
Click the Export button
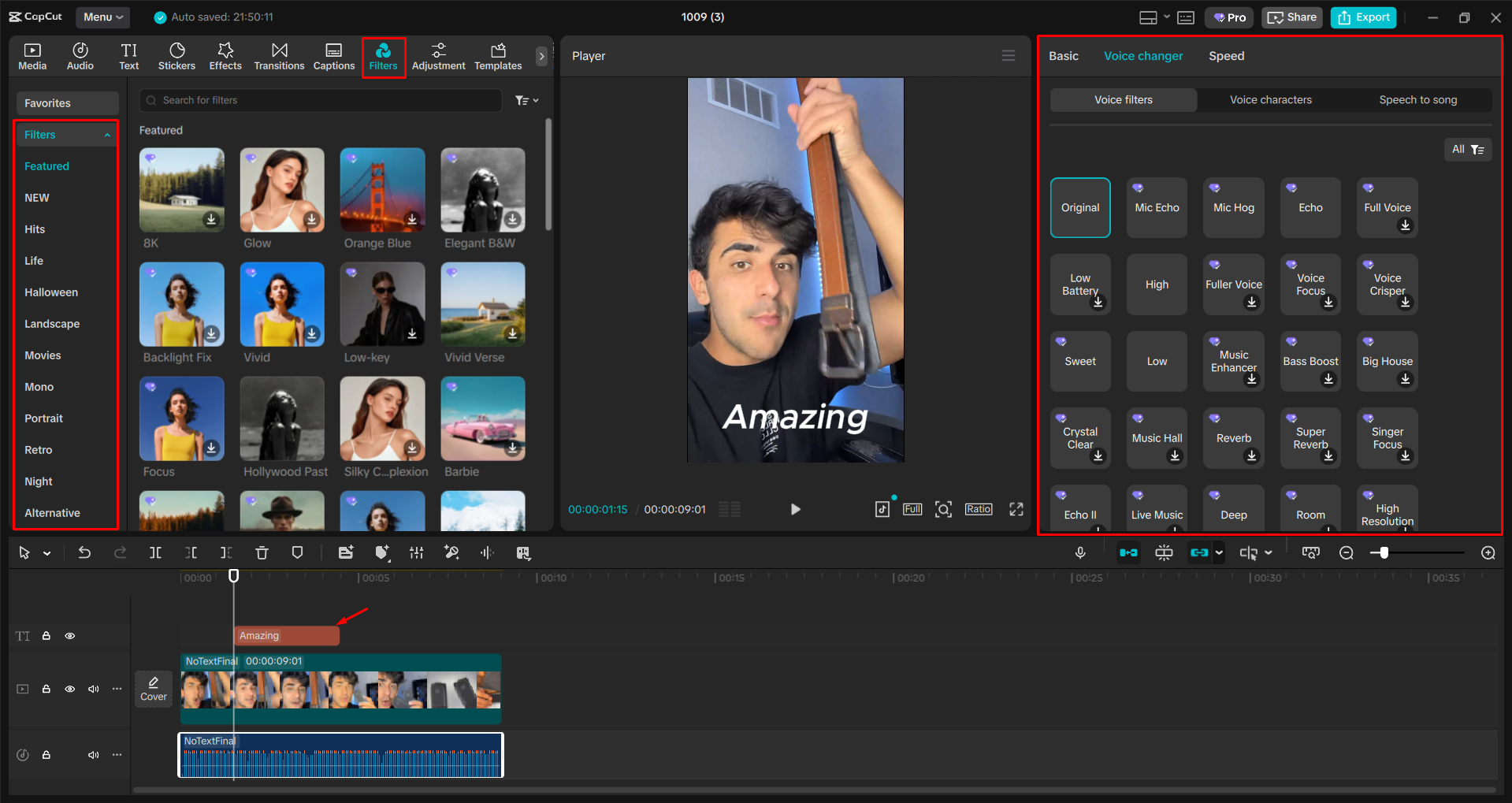1362,17
